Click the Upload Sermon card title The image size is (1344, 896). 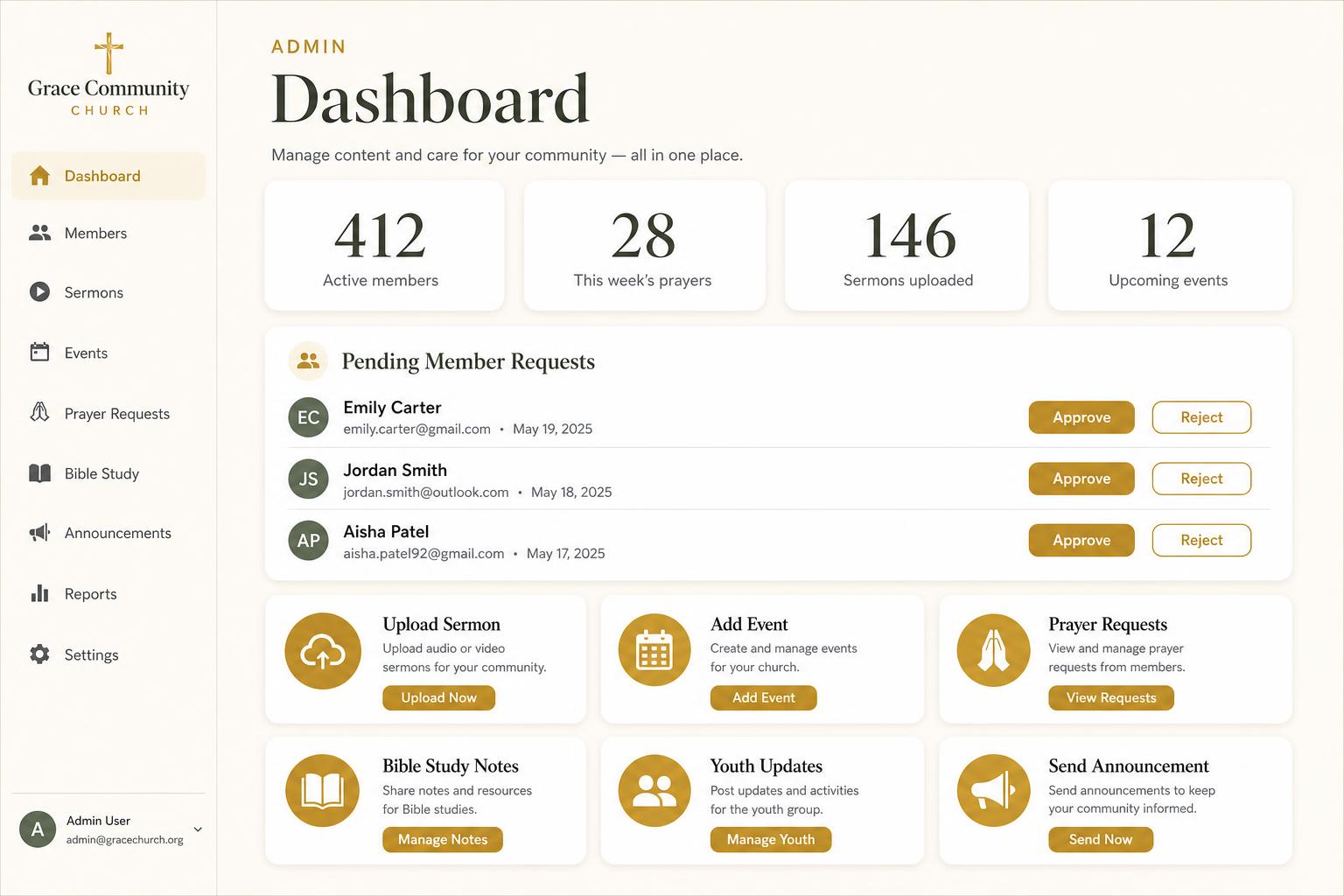coord(441,624)
